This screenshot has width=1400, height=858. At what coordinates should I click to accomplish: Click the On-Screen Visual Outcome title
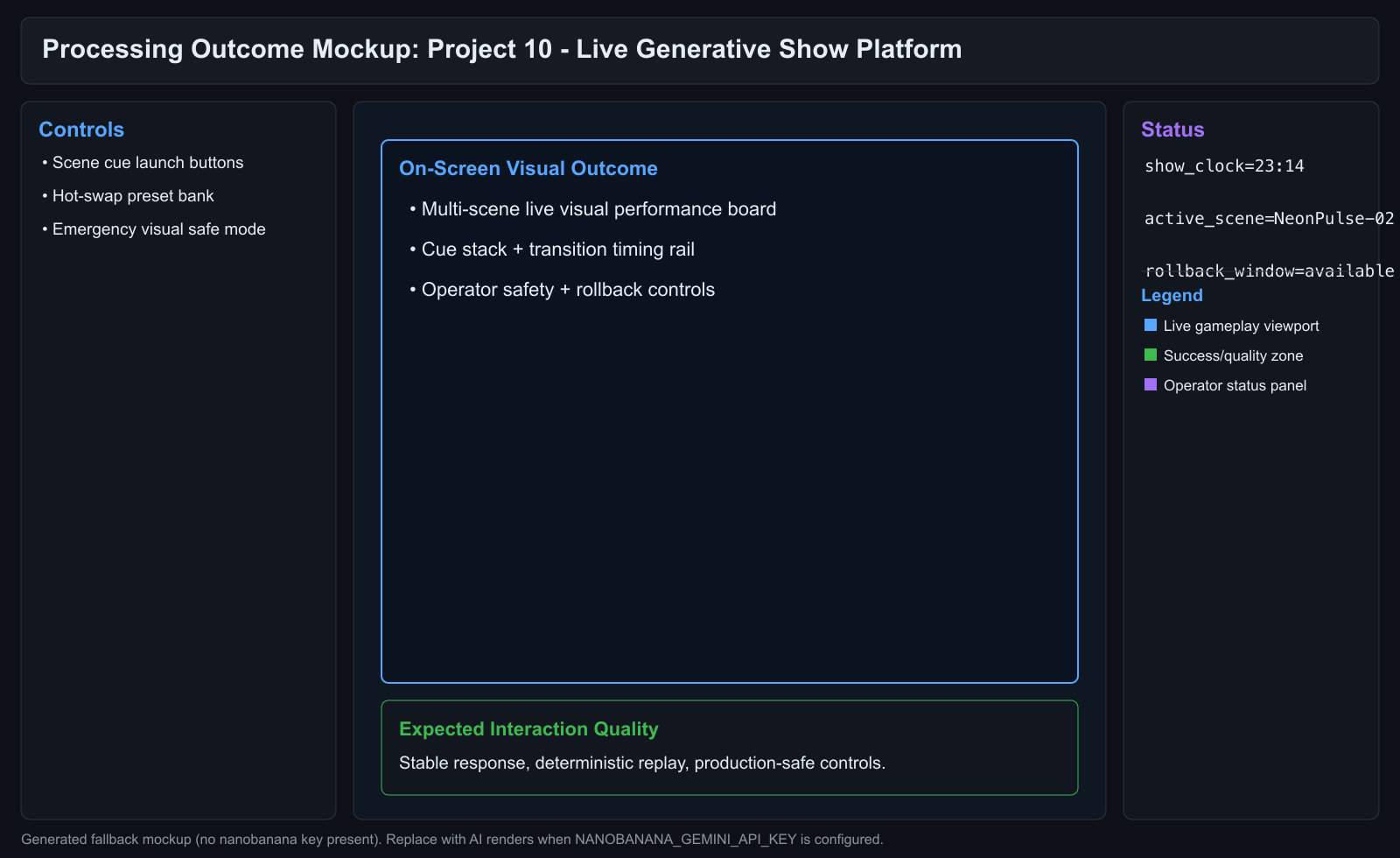click(528, 168)
